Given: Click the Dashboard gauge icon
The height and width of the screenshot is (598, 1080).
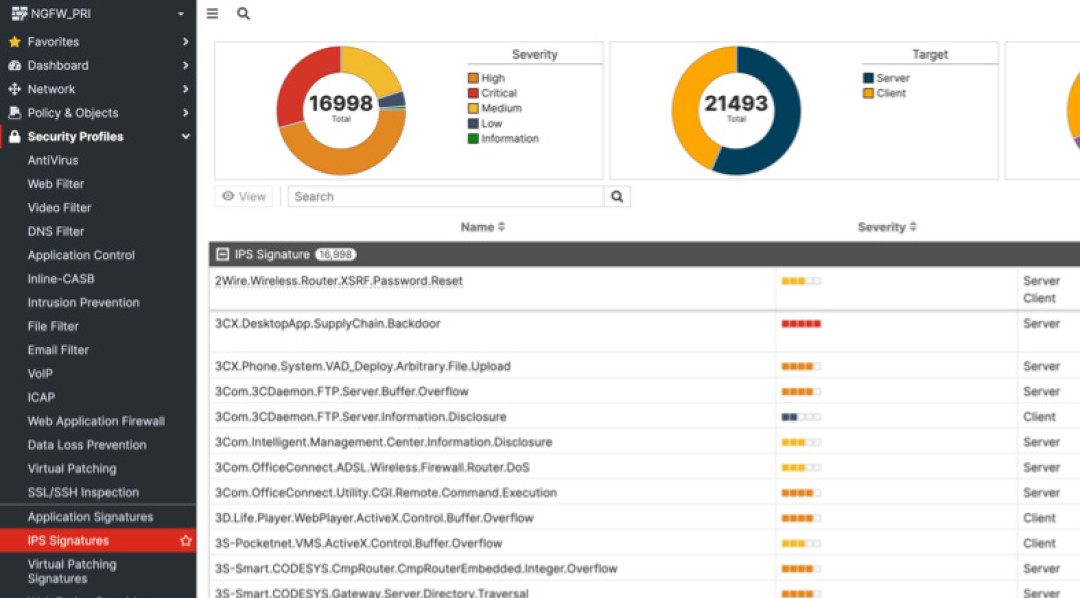Looking at the screenshot, I should [x=14, y=65].
